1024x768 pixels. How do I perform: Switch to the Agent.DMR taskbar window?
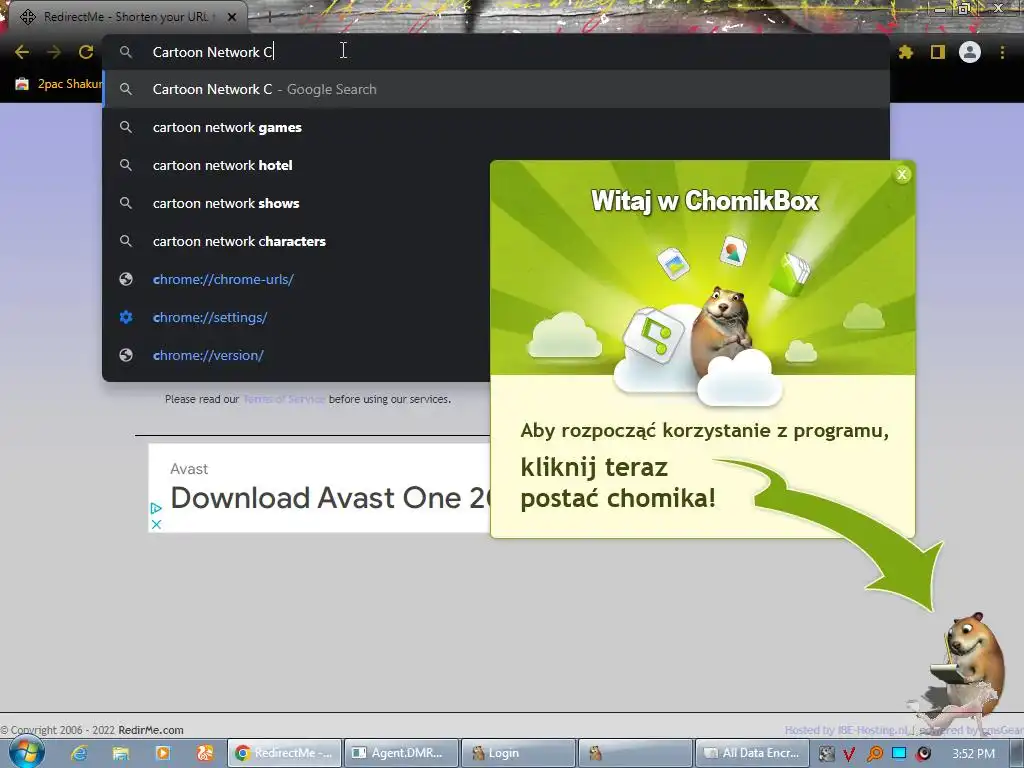point(401,753)
